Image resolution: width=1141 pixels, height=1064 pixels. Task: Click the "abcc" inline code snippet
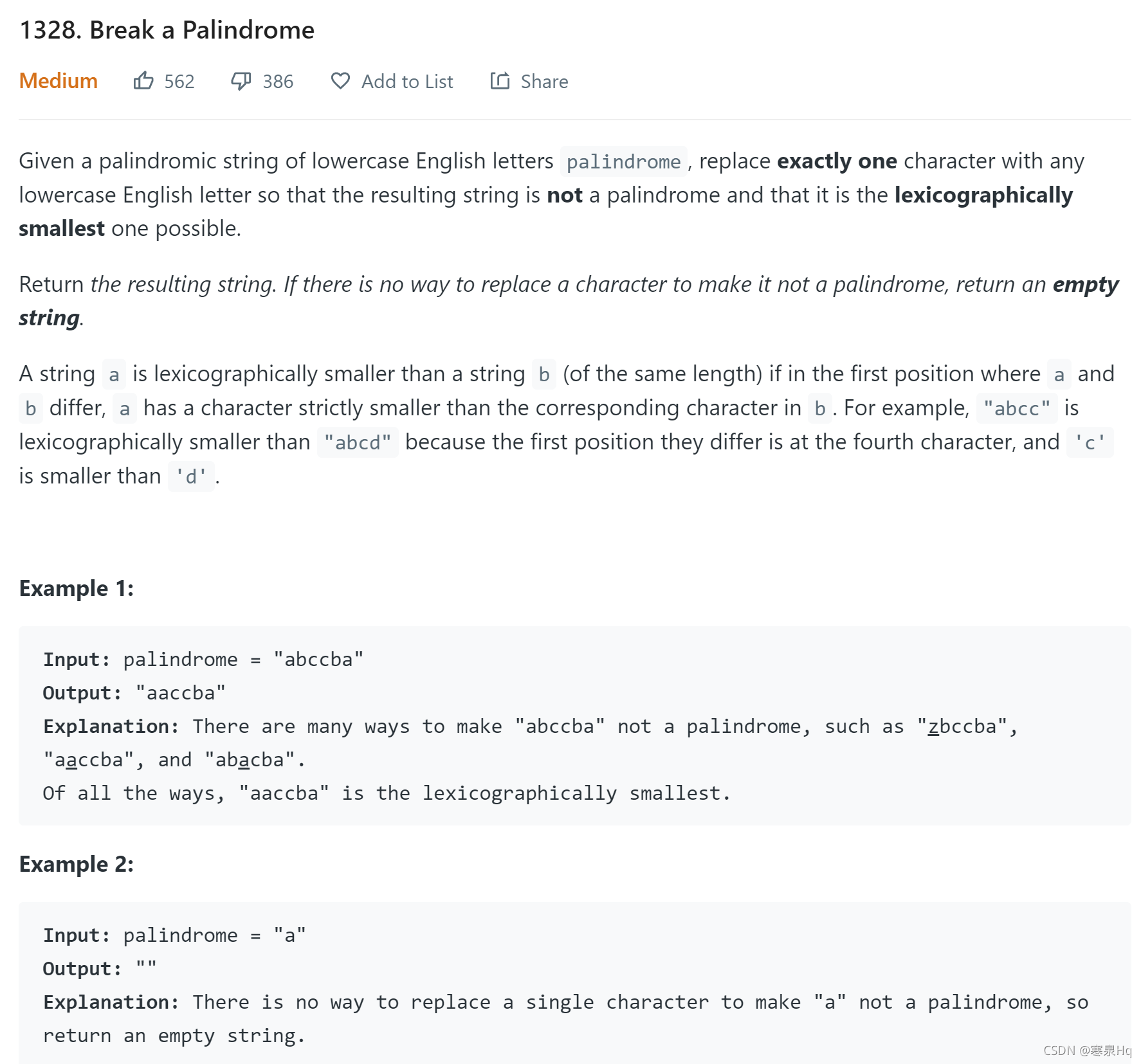(1016, 408)
